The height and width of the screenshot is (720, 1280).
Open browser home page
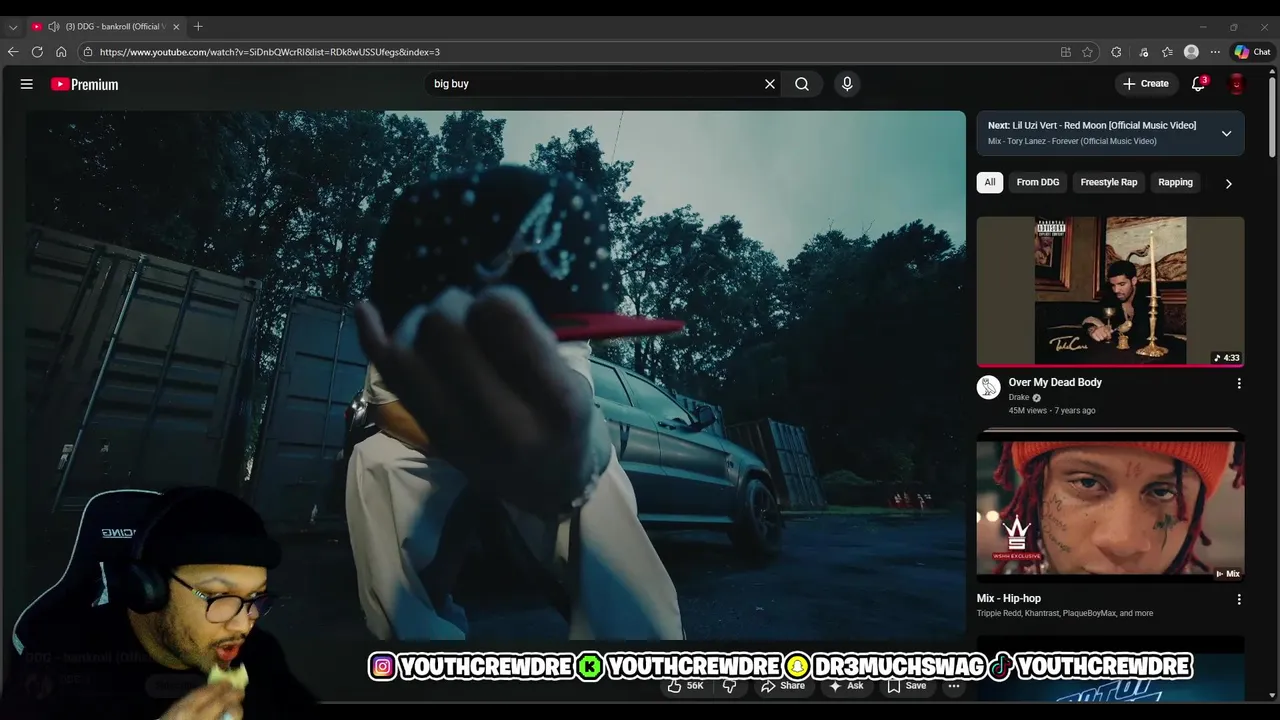[x=61, y=52]
